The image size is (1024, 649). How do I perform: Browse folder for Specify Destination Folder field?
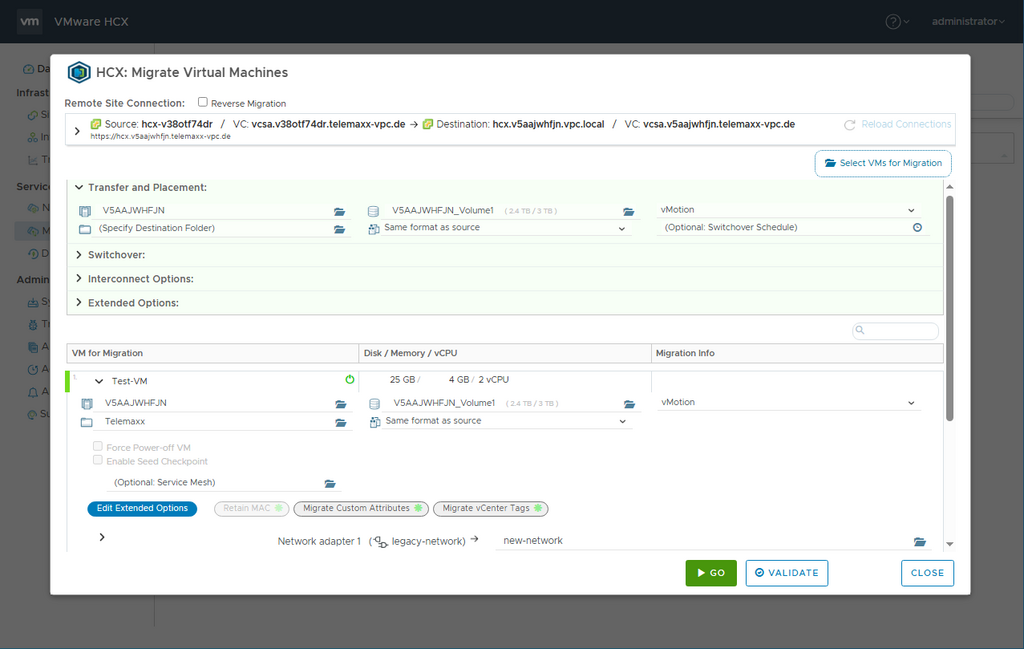point(339,229)
